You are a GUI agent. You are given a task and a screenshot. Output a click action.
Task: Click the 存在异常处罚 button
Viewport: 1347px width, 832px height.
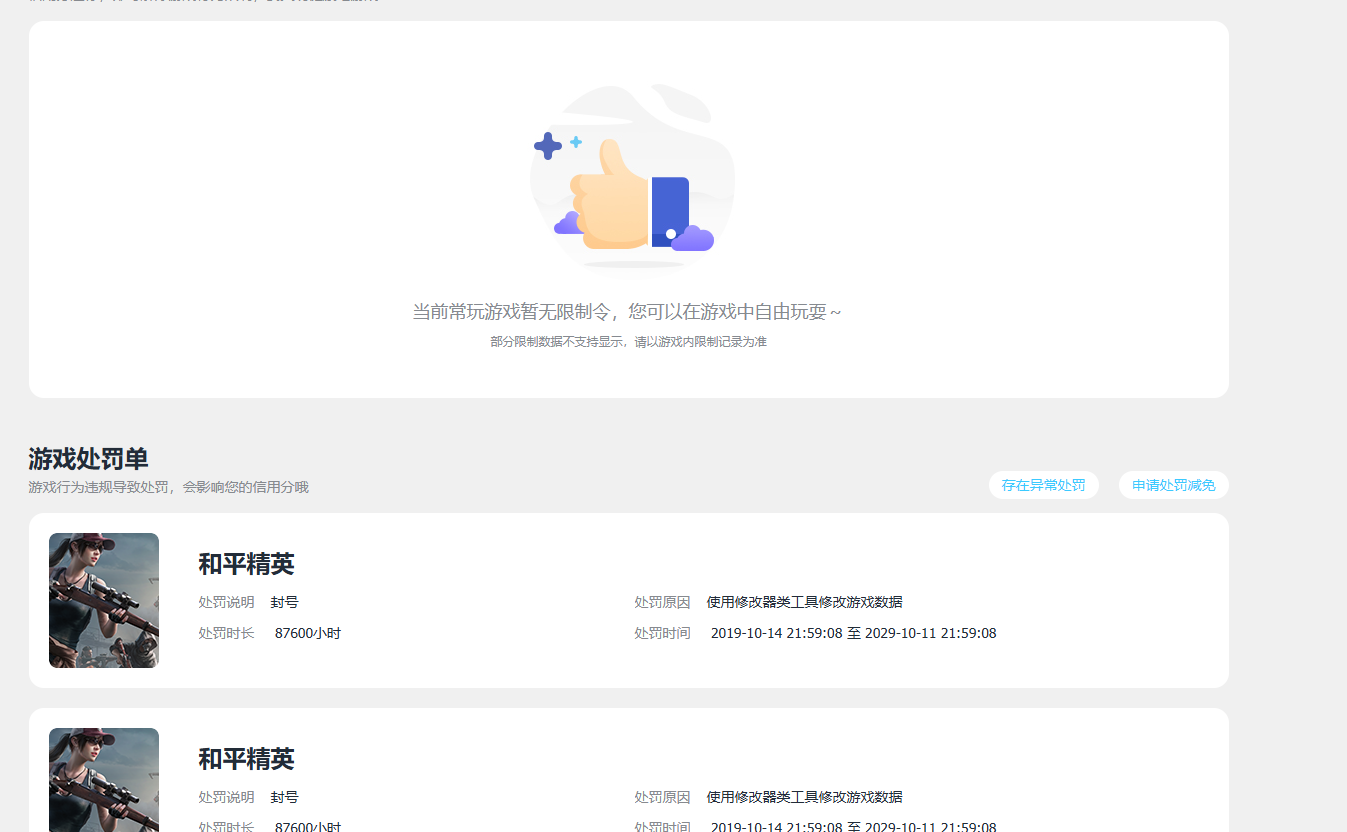click(x=1043, y=485)
